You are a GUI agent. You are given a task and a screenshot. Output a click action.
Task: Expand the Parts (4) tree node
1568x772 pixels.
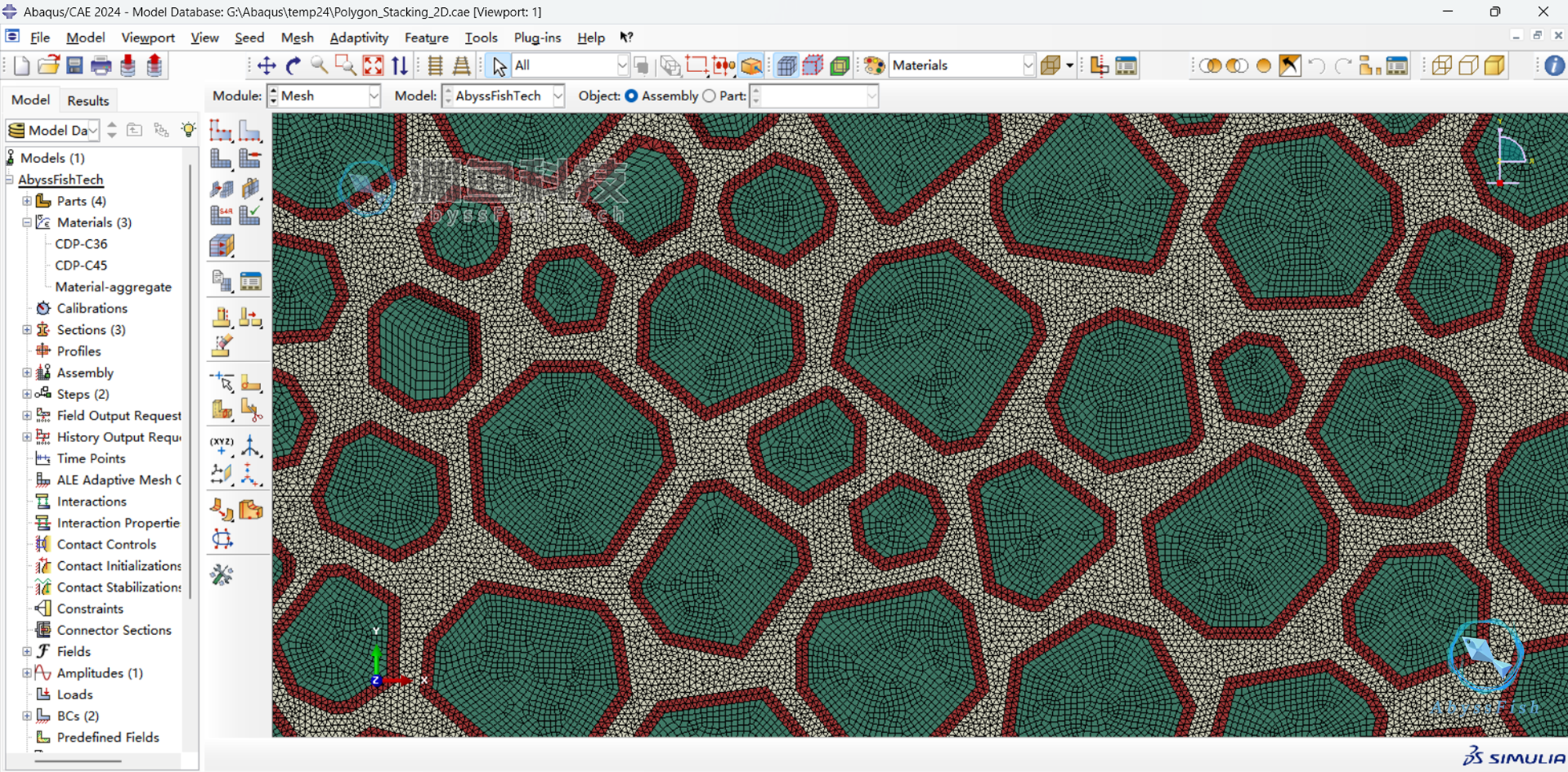[27, 201]
